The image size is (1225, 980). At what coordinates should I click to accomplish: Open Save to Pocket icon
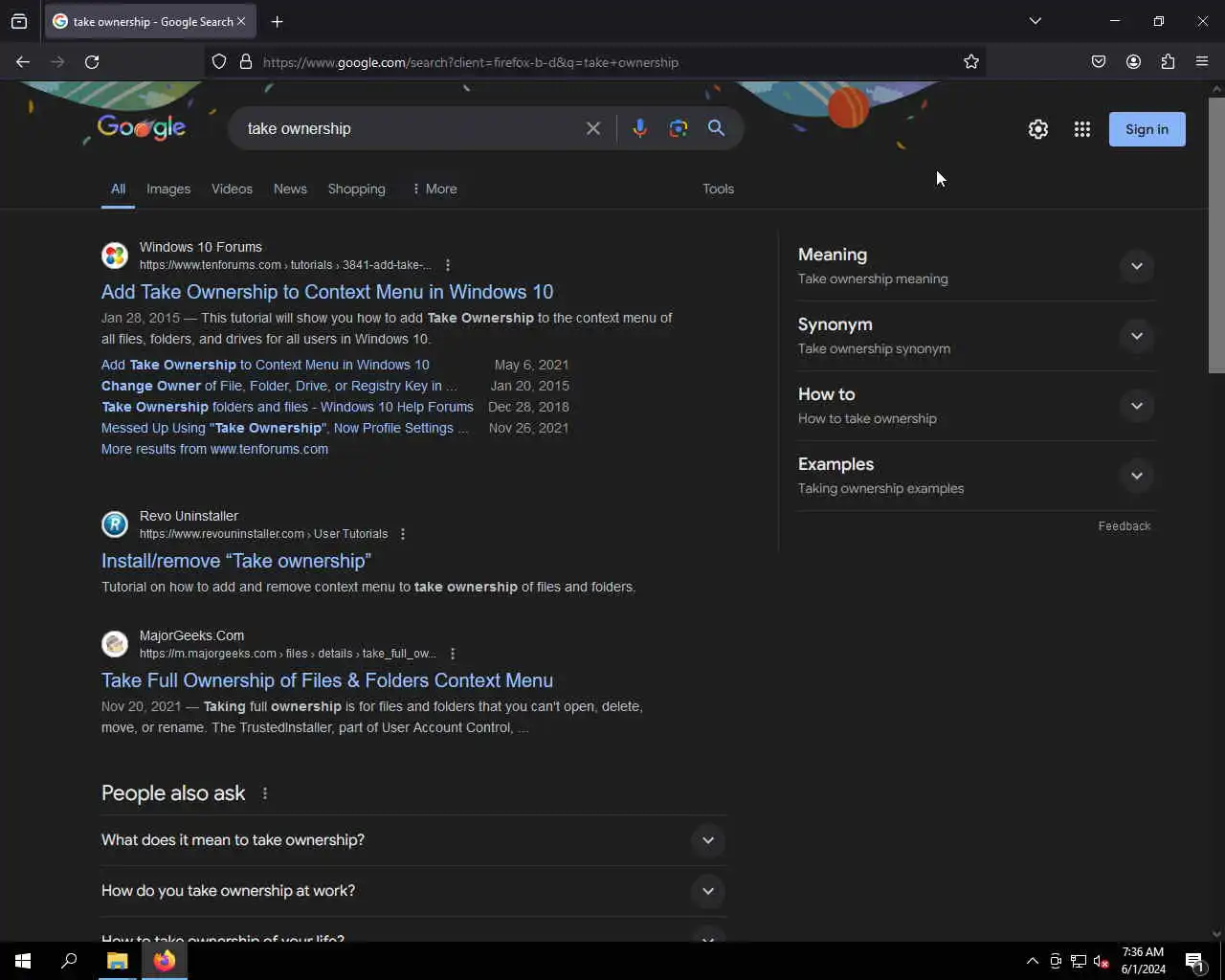tap(1099, 62)
